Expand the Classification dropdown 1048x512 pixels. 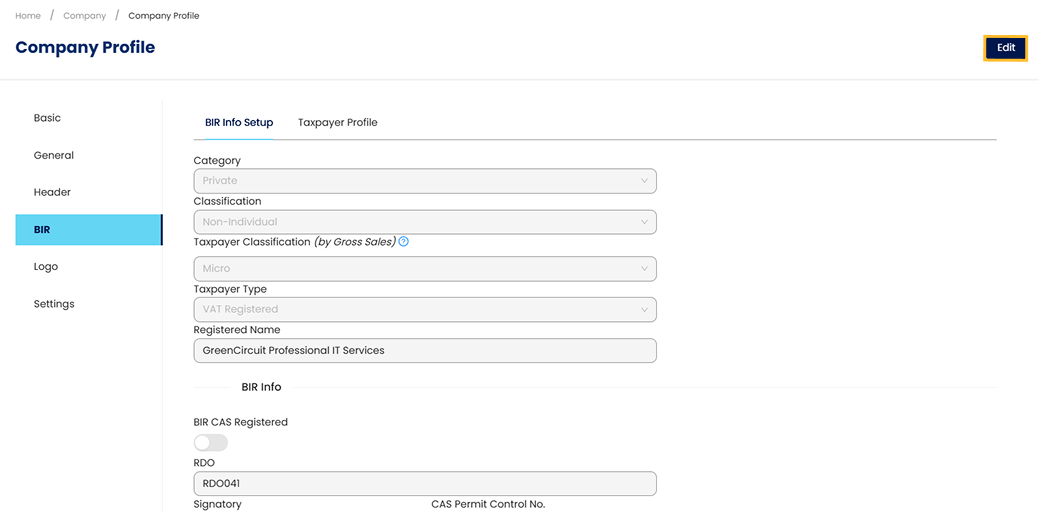pos(424,222)
